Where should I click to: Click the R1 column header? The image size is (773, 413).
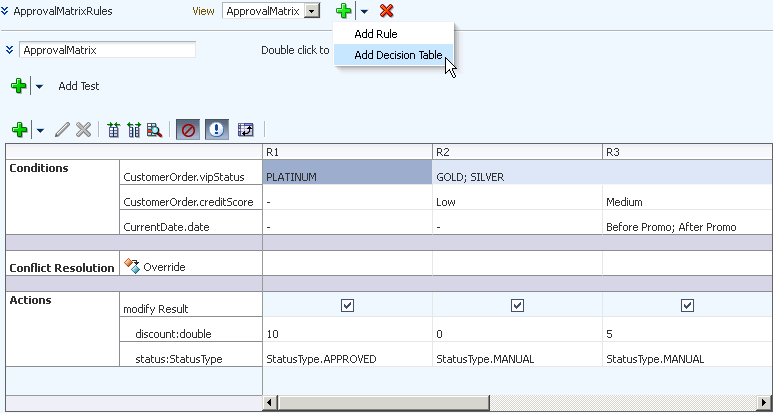348,152
